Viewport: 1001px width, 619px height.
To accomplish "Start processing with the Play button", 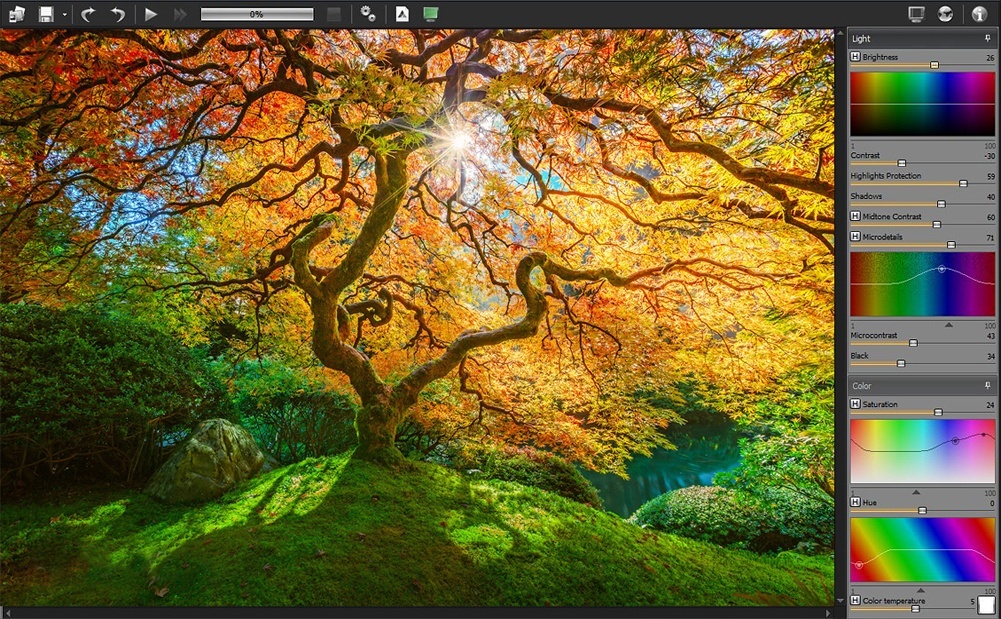I will [x=150, y=13].
